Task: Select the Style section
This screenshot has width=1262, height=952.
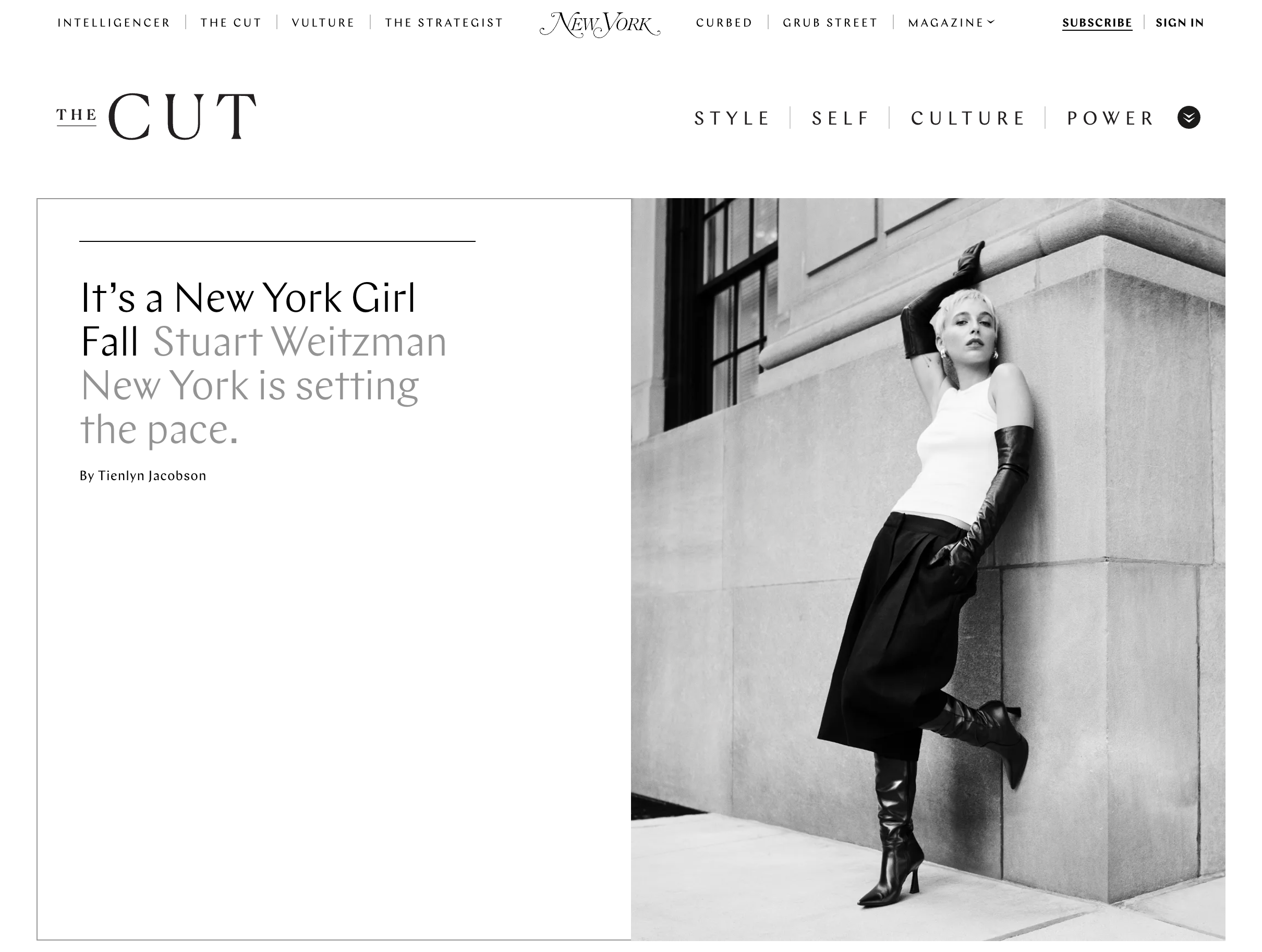Action: point(733,118)
